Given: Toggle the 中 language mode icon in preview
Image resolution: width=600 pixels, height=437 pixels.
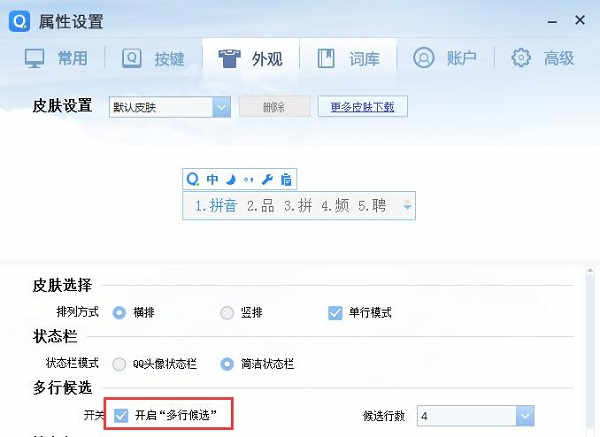Looking at the screenshot, I should pos(212,179).
